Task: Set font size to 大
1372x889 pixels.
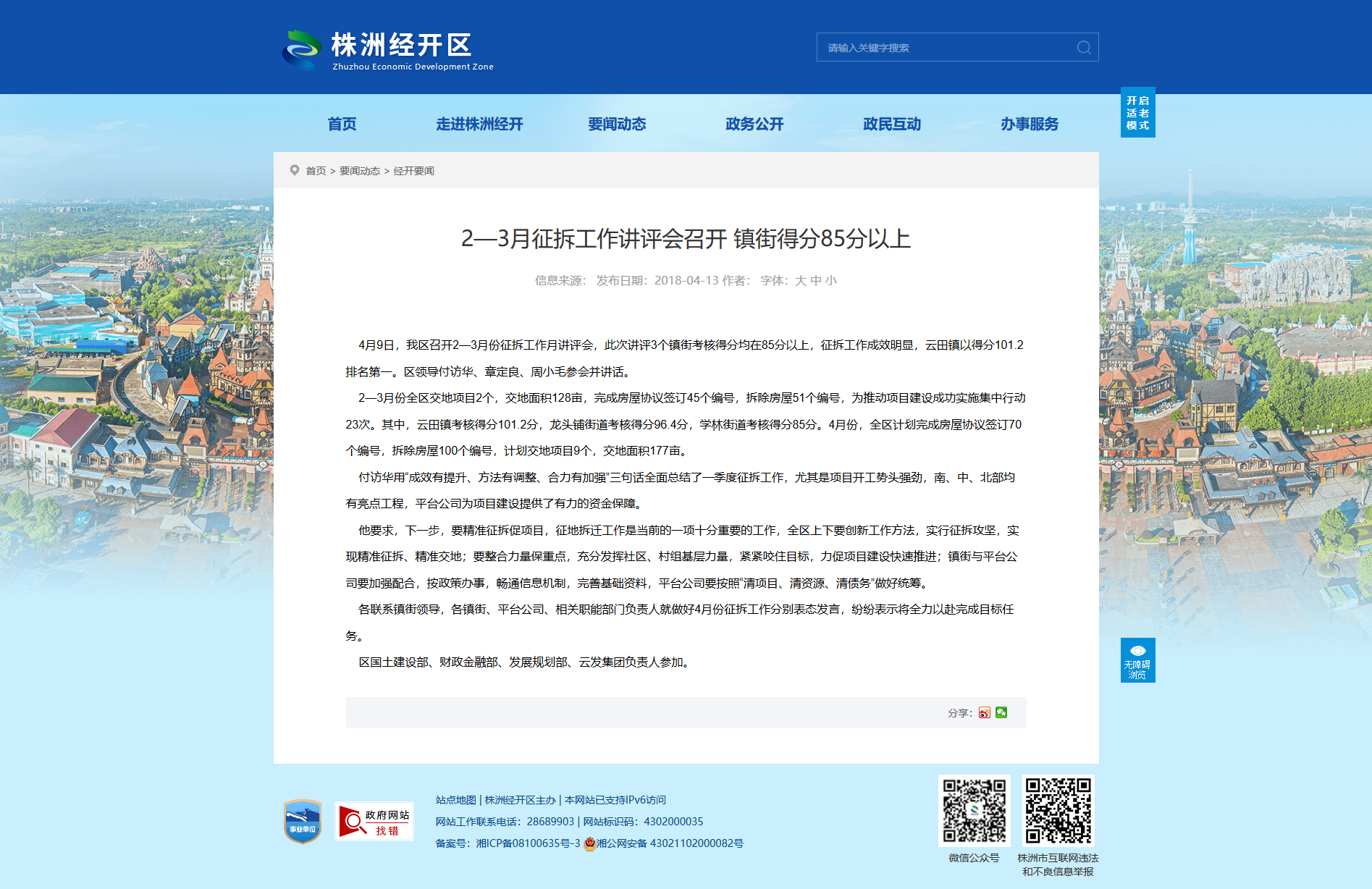Action: pyautogui.click(x=800, y=281)
